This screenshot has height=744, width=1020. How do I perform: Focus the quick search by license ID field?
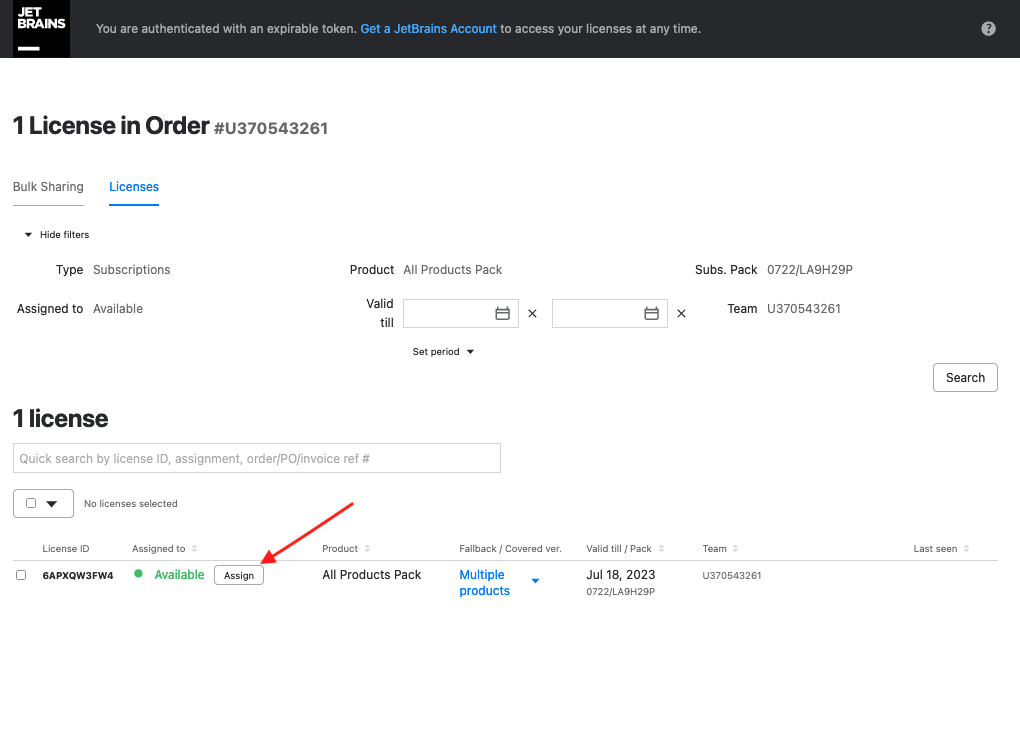pos(257,458)
